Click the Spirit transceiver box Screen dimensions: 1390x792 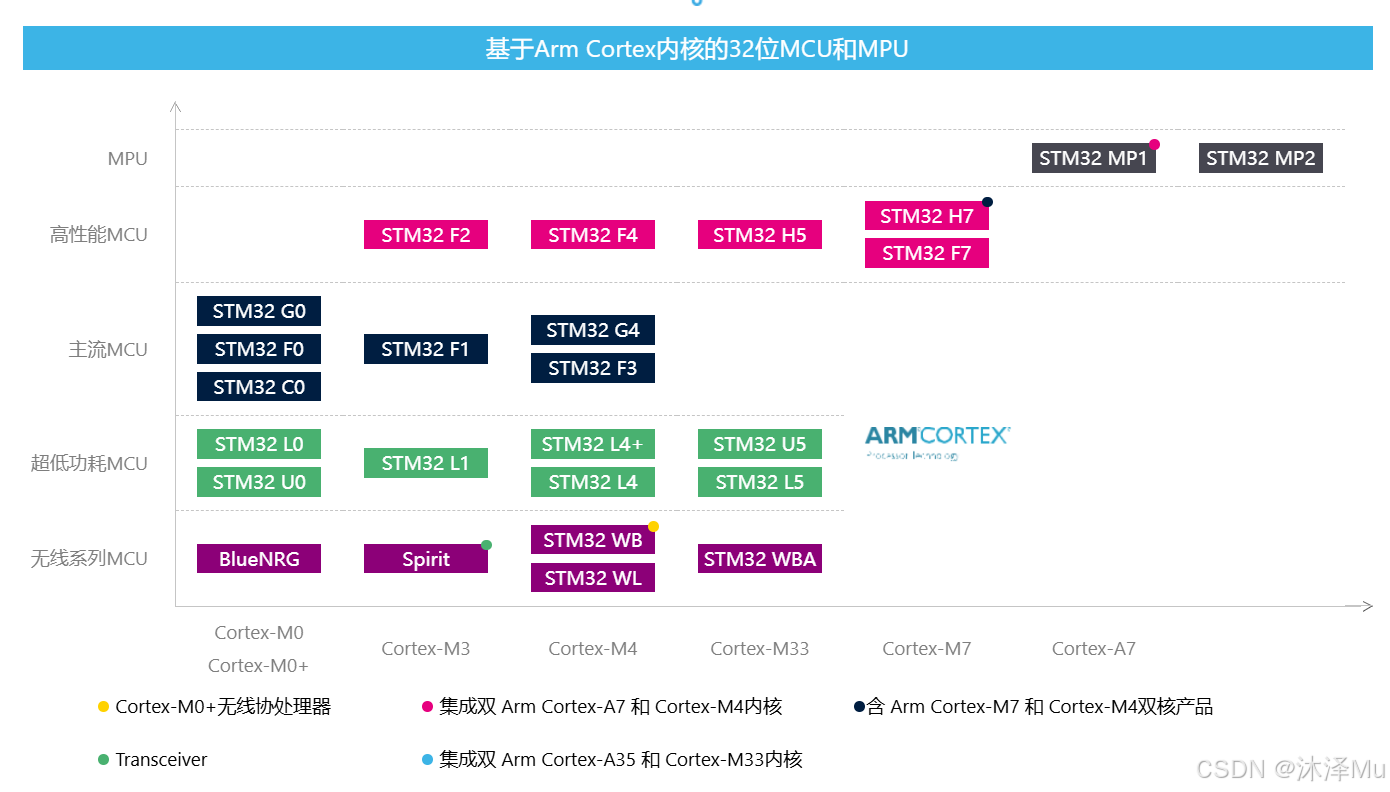pyautogui.click(x=426, y=559)
